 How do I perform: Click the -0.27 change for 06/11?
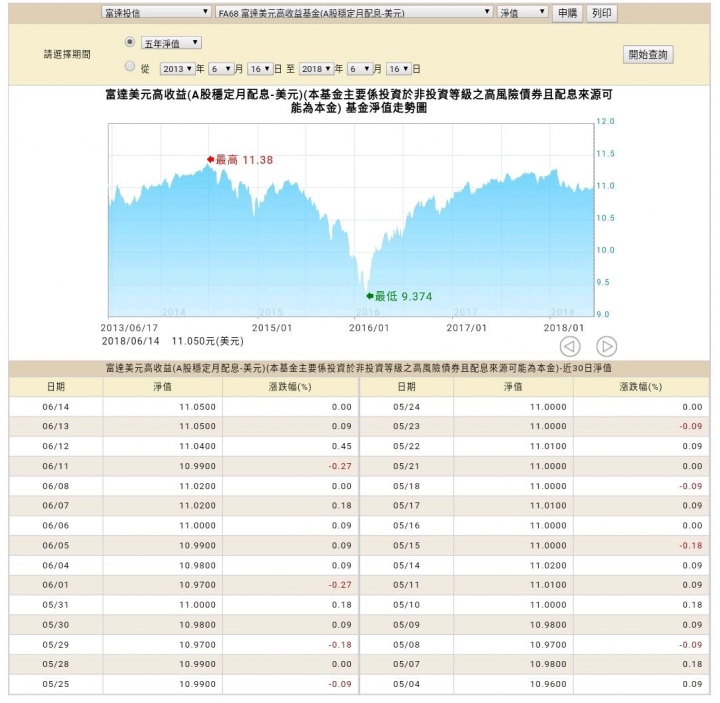click(x=340, y=466)
